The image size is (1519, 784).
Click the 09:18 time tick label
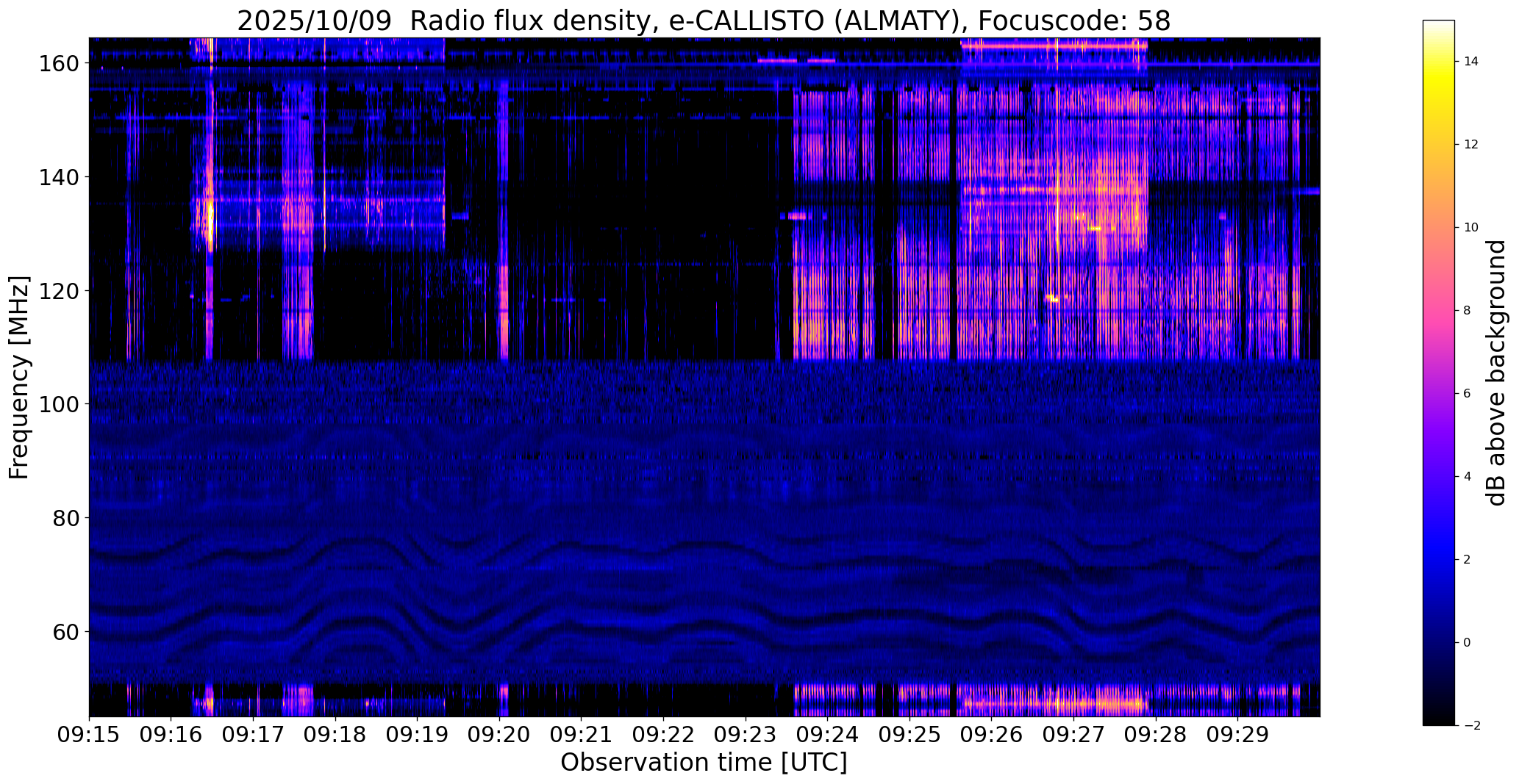coord(335,735)
